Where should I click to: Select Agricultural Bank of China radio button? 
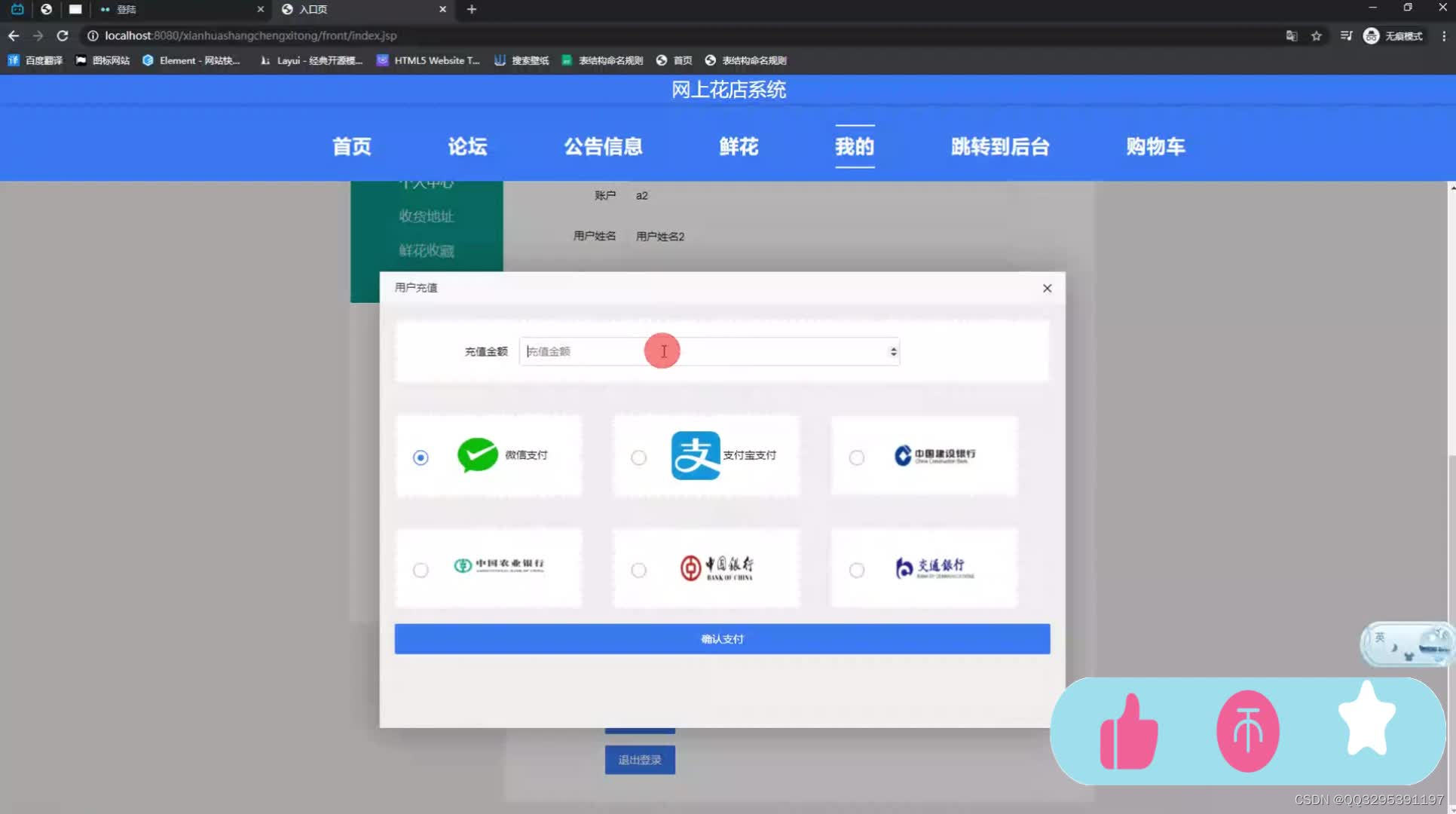click(x=421, y=570)
